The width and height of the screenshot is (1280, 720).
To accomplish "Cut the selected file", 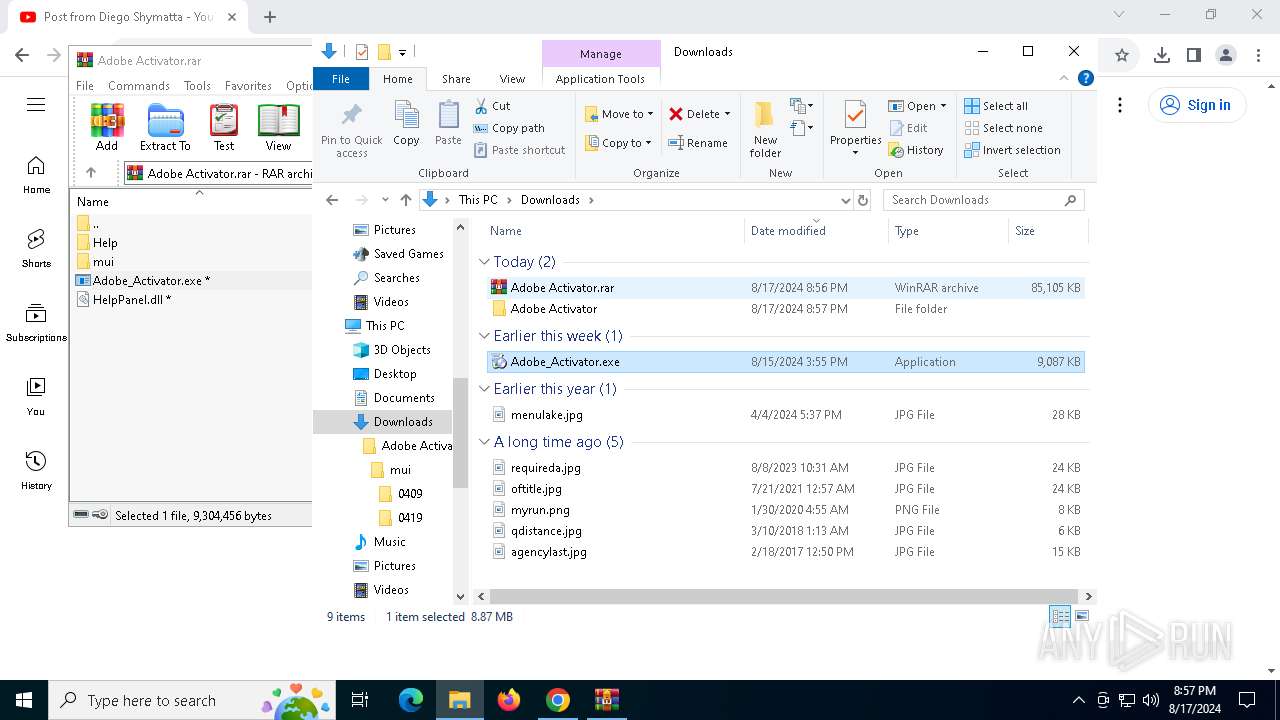I will pyautogui.click(x=492, y=106).
